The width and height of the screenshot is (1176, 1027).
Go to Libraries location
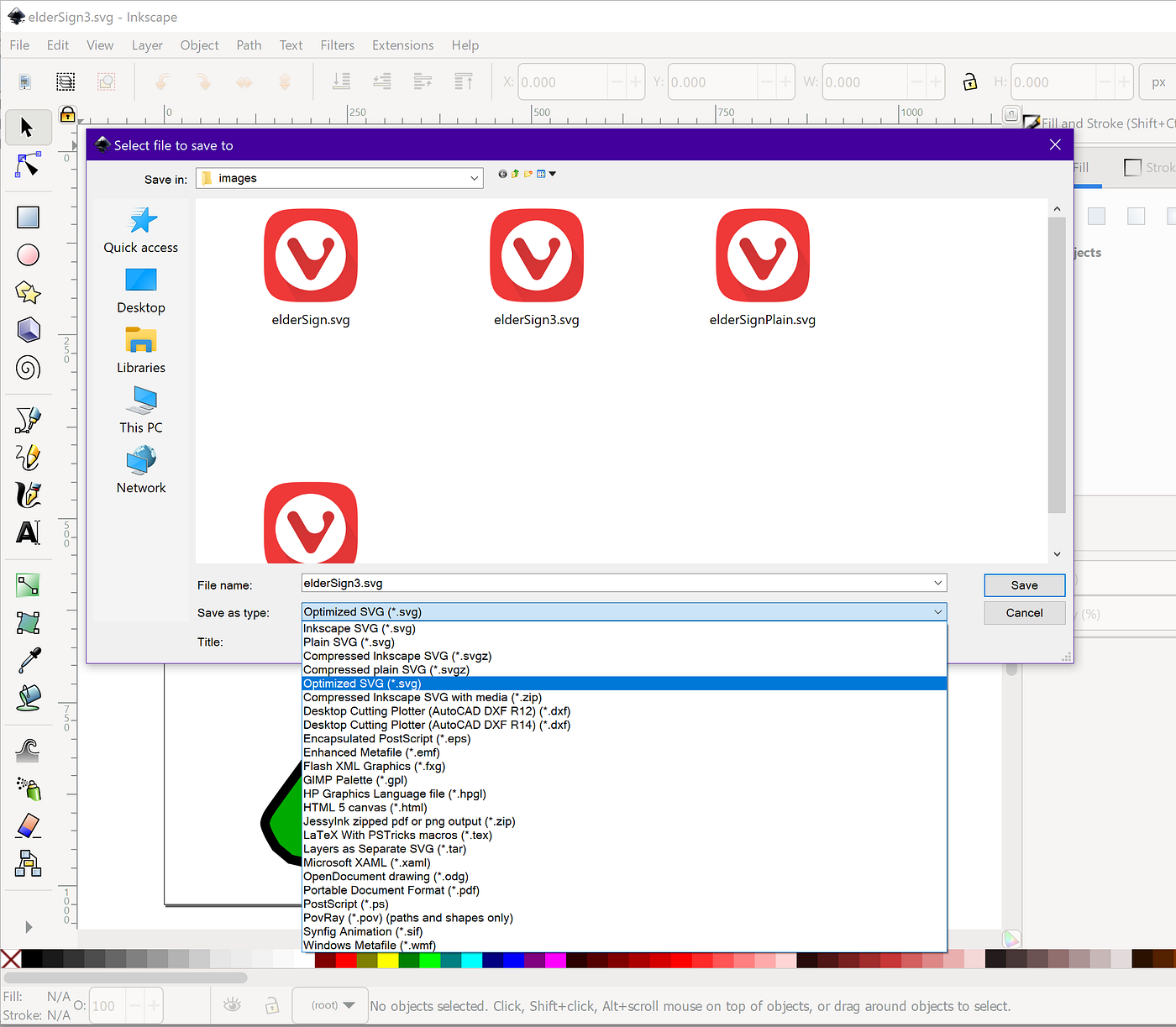141,350
